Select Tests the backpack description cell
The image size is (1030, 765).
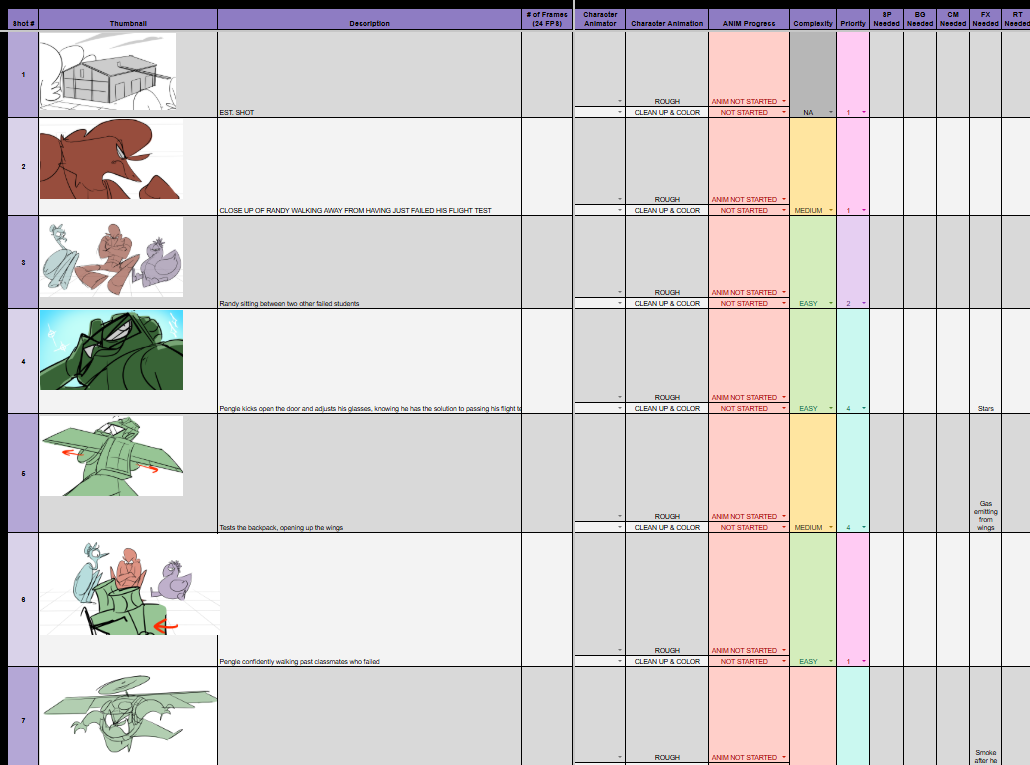369,473
